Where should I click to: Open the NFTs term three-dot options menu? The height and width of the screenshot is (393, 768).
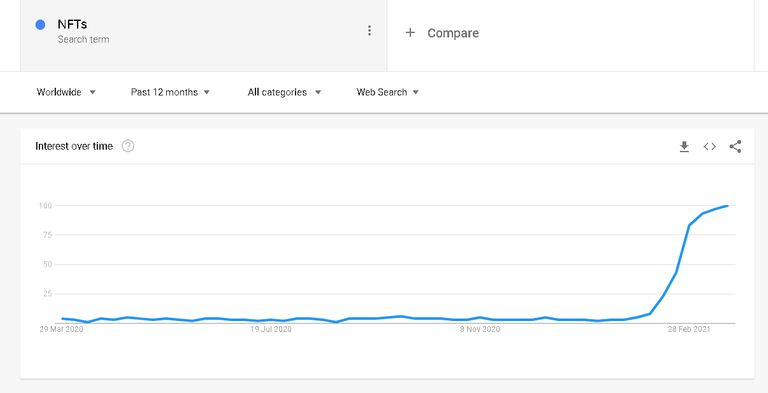click(369, 31)
